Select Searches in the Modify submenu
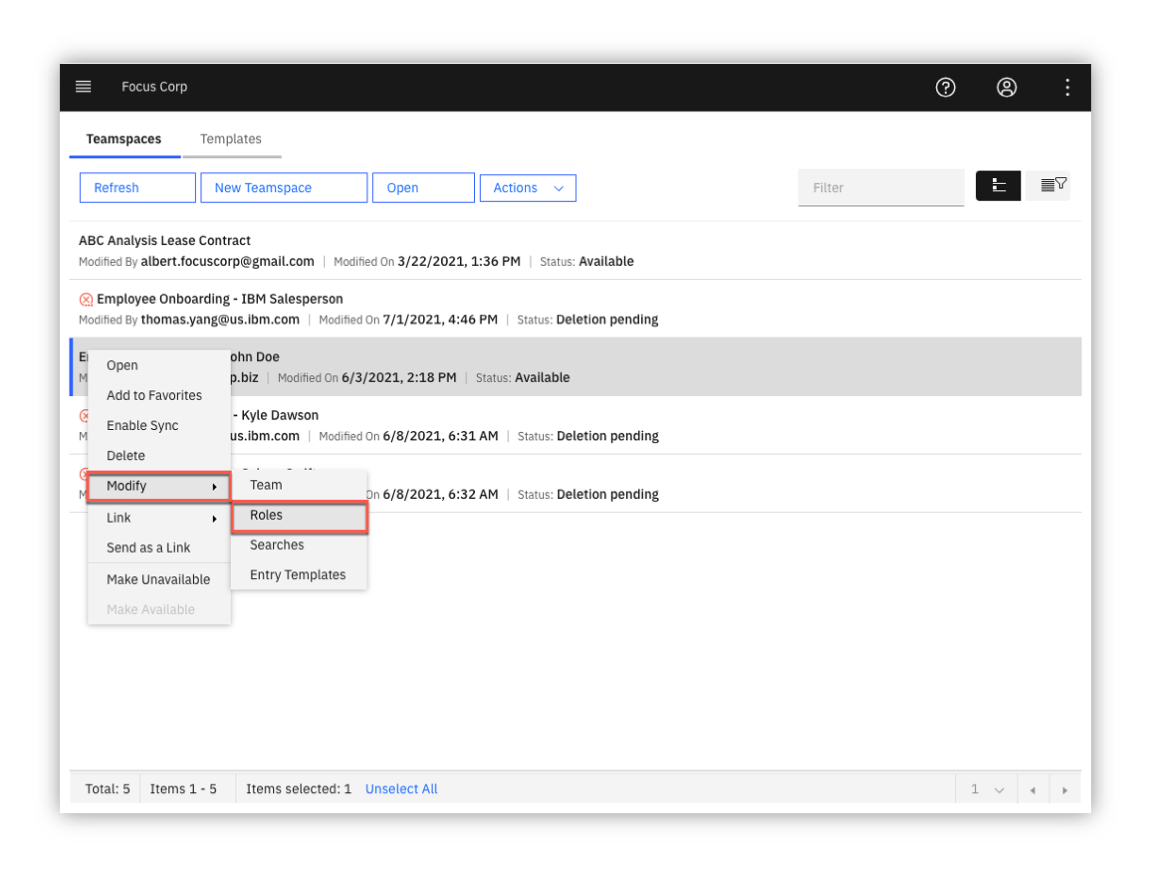 pos(299,545)
